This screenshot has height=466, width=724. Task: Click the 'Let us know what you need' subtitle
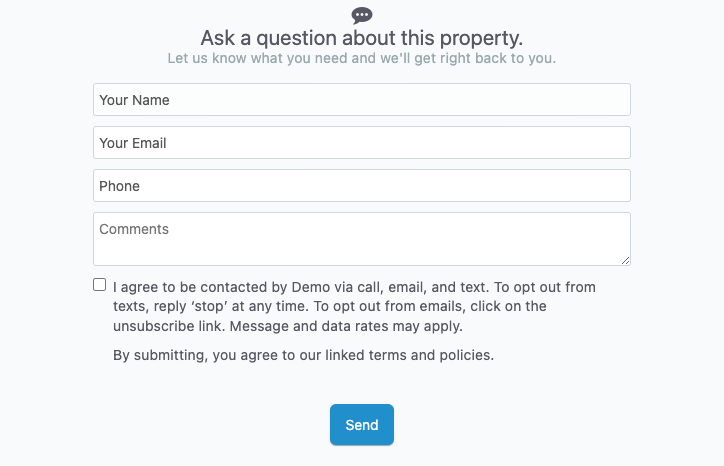362,58
